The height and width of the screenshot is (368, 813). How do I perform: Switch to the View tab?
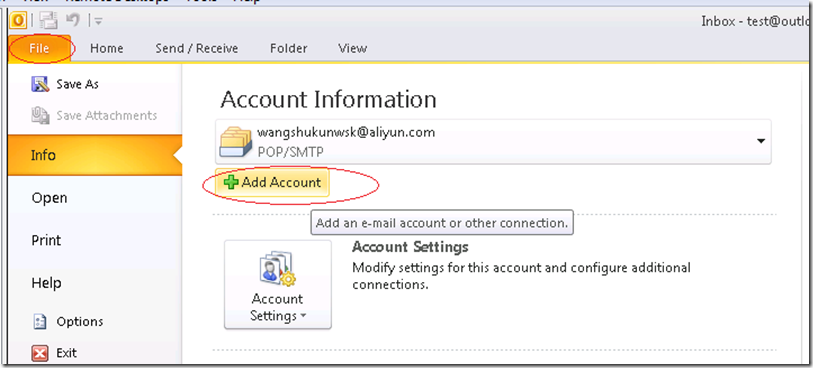coord(353,49)
